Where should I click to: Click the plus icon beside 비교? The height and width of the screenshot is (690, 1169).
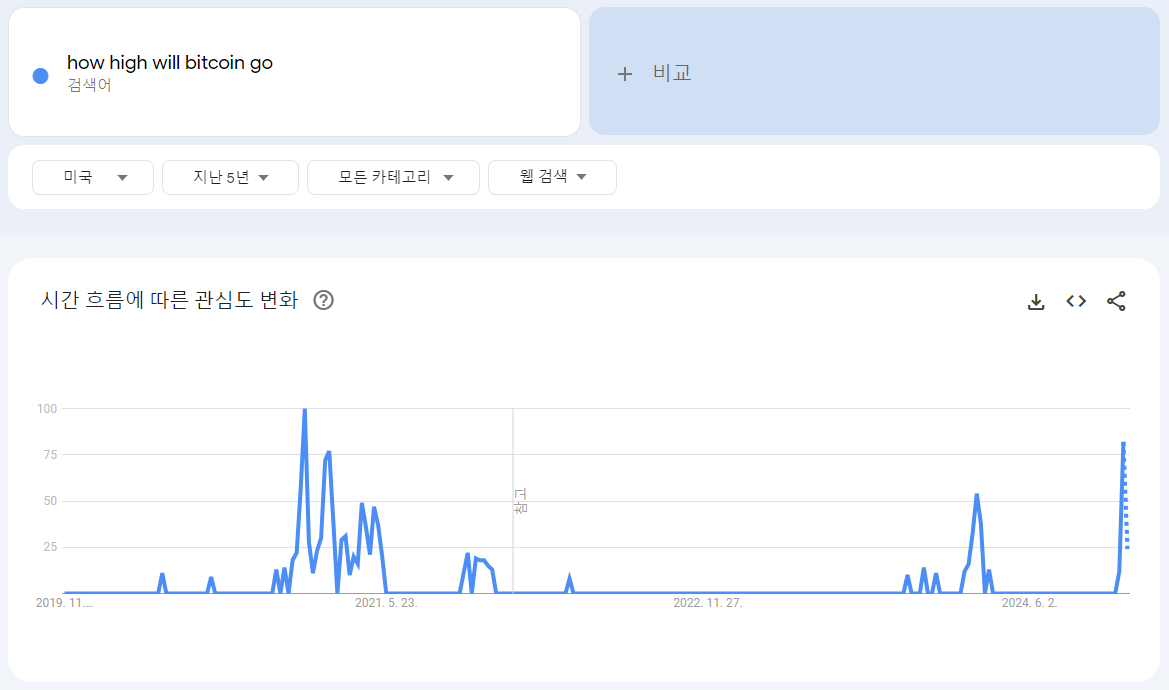625,74
